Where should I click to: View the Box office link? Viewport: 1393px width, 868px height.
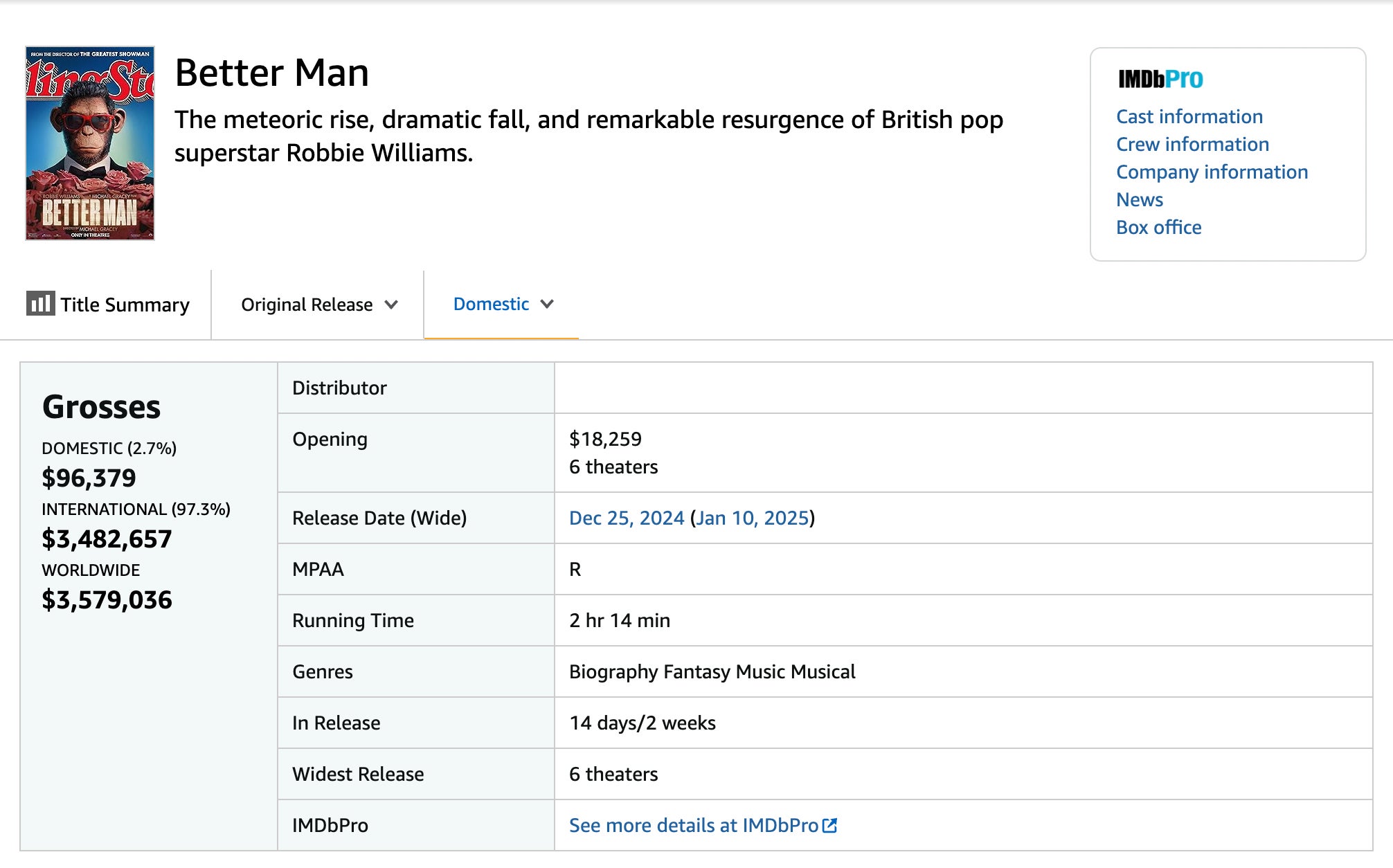tap(1158, 227)
